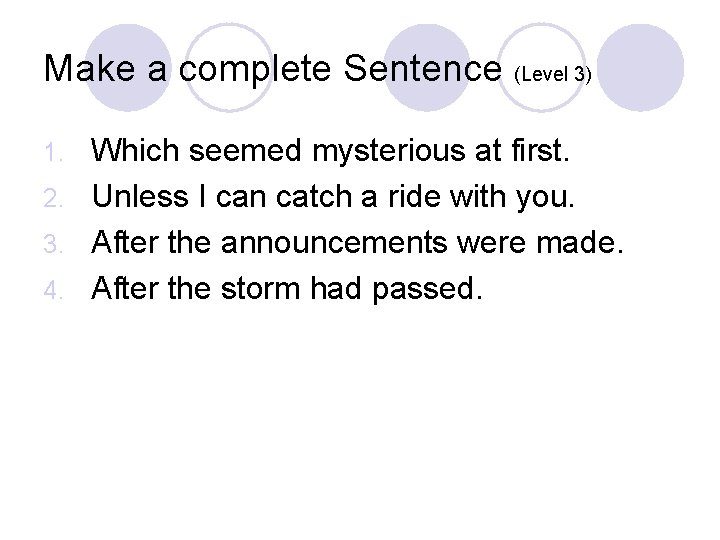The image size is (720, 540).
Task: Click the word 'storm' in sentence four
Action: click(x=260, y=289)
